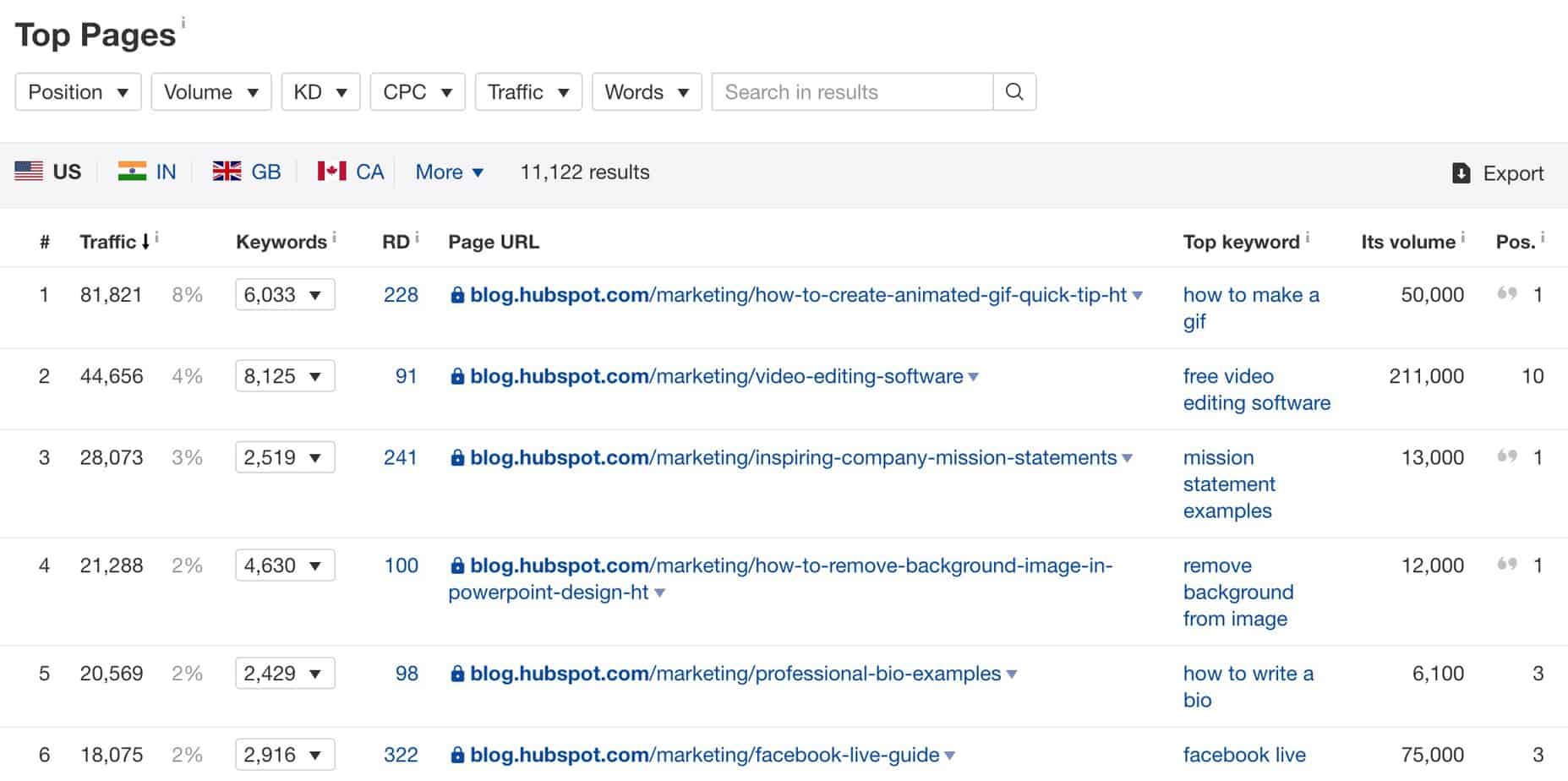Switch to the GB country tab
The image size is (1568, 781).
248,171
